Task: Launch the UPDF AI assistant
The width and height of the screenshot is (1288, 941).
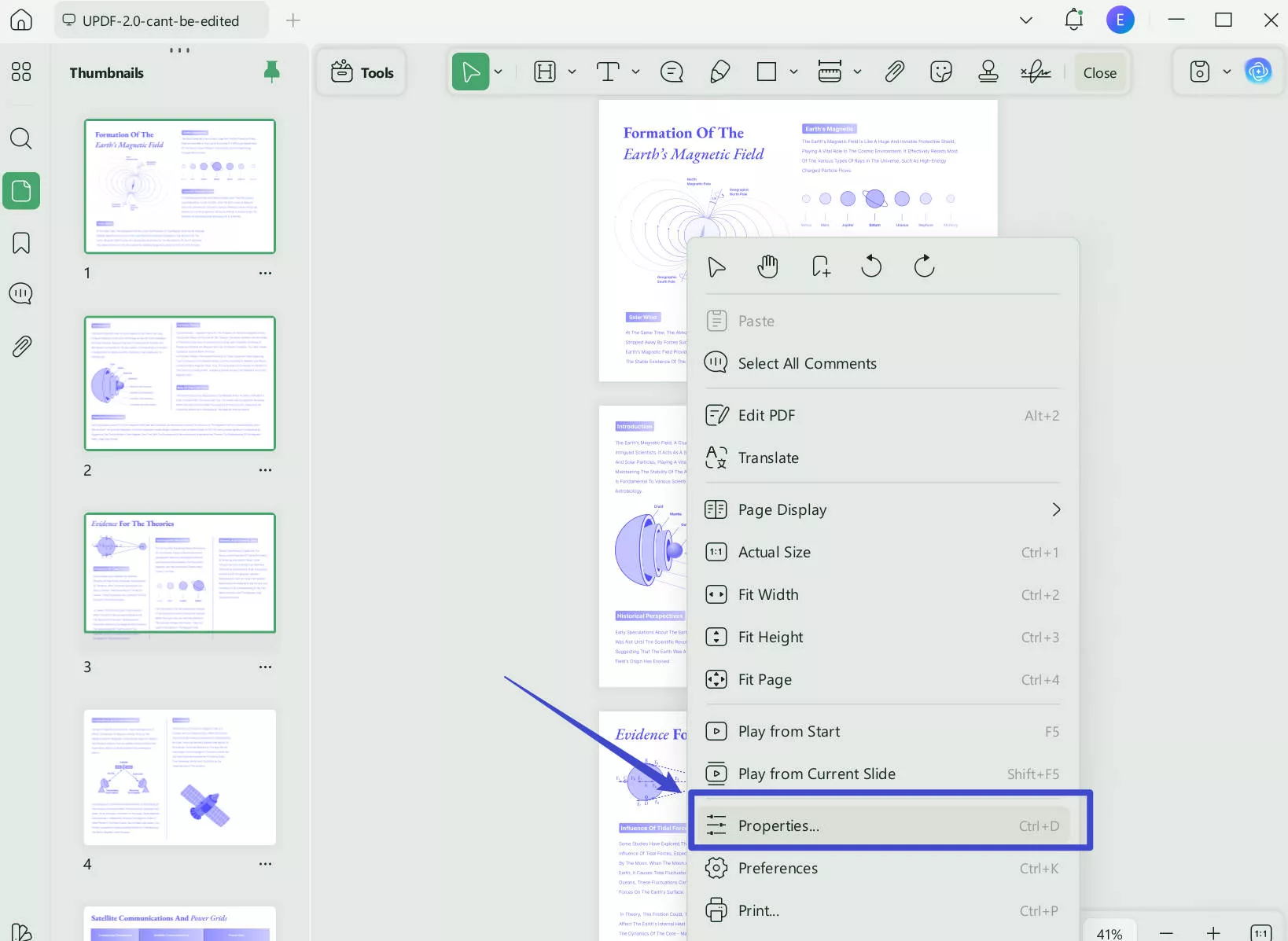Action: tap(1259, 71)
